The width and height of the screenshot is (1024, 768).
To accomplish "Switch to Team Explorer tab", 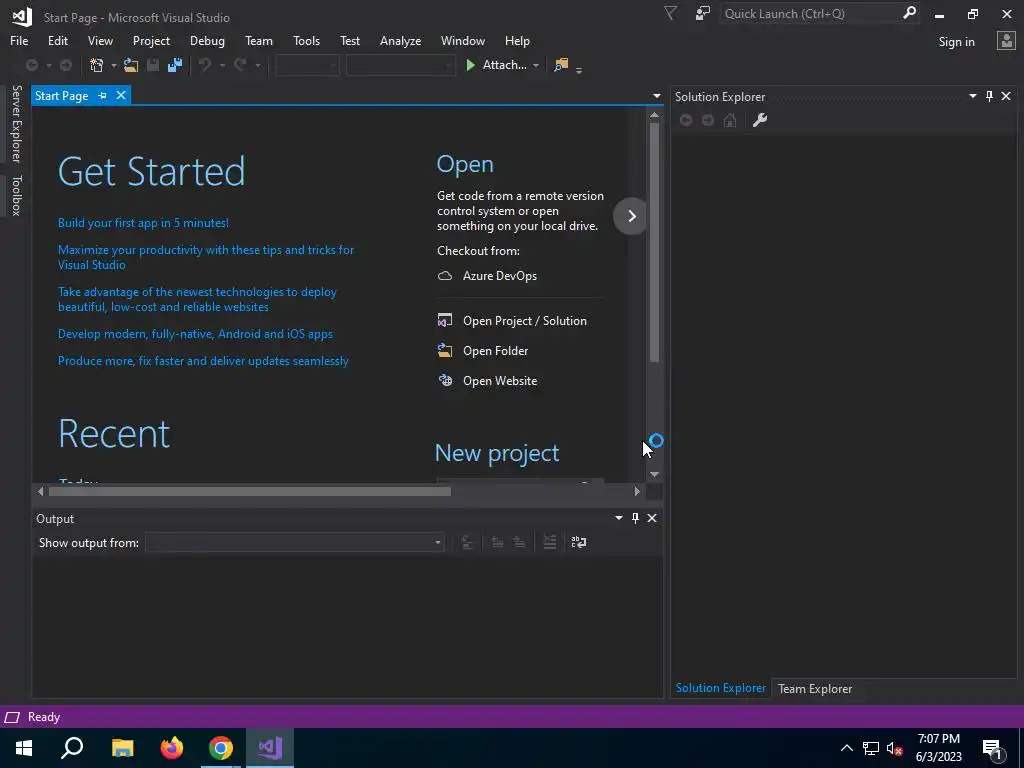I will 814,688.
